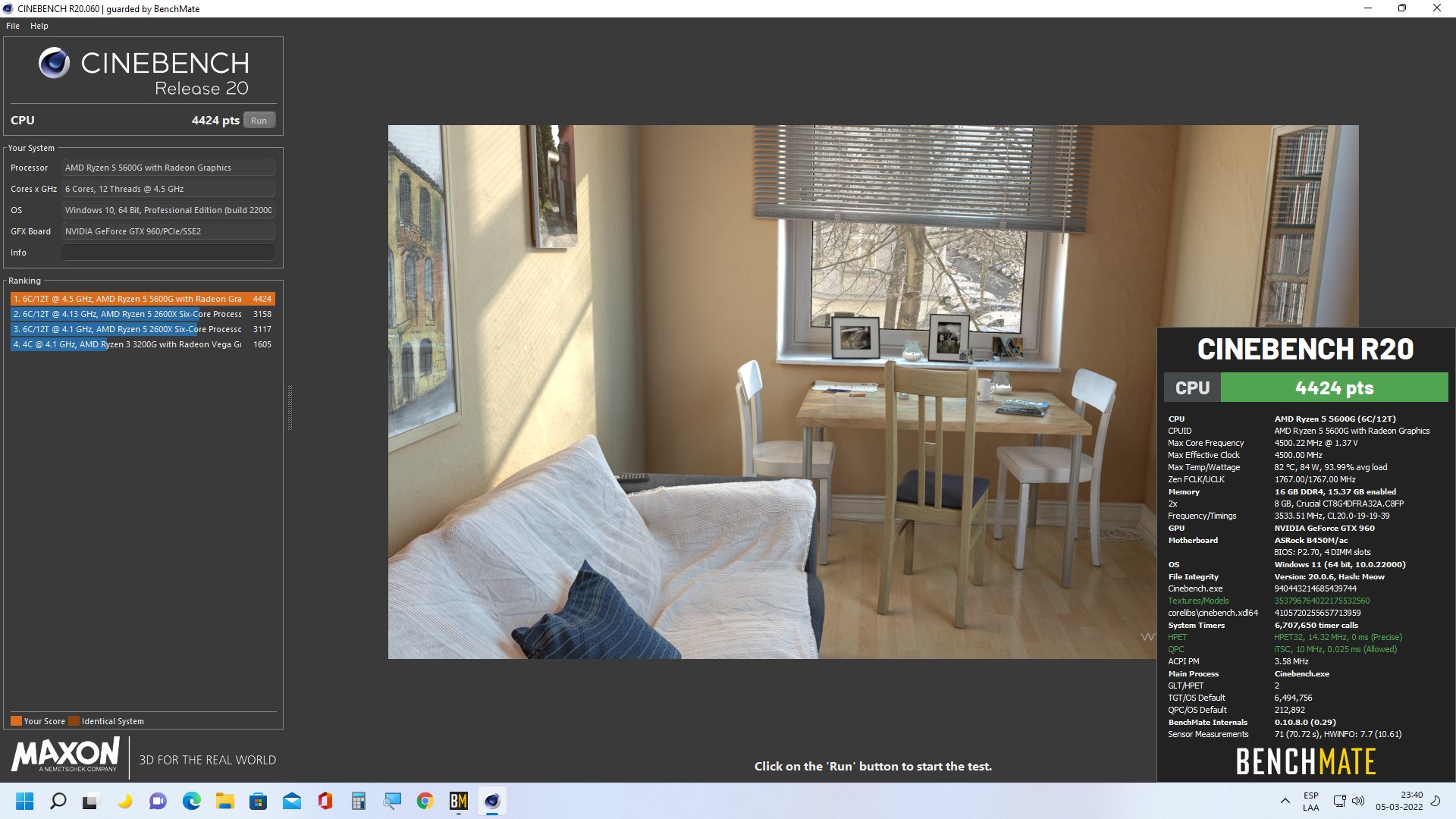Image resolution: width=1456 pixels, height=819 pixels.
Task: Launch Google Chrome from taskbar
Action: 425,801
